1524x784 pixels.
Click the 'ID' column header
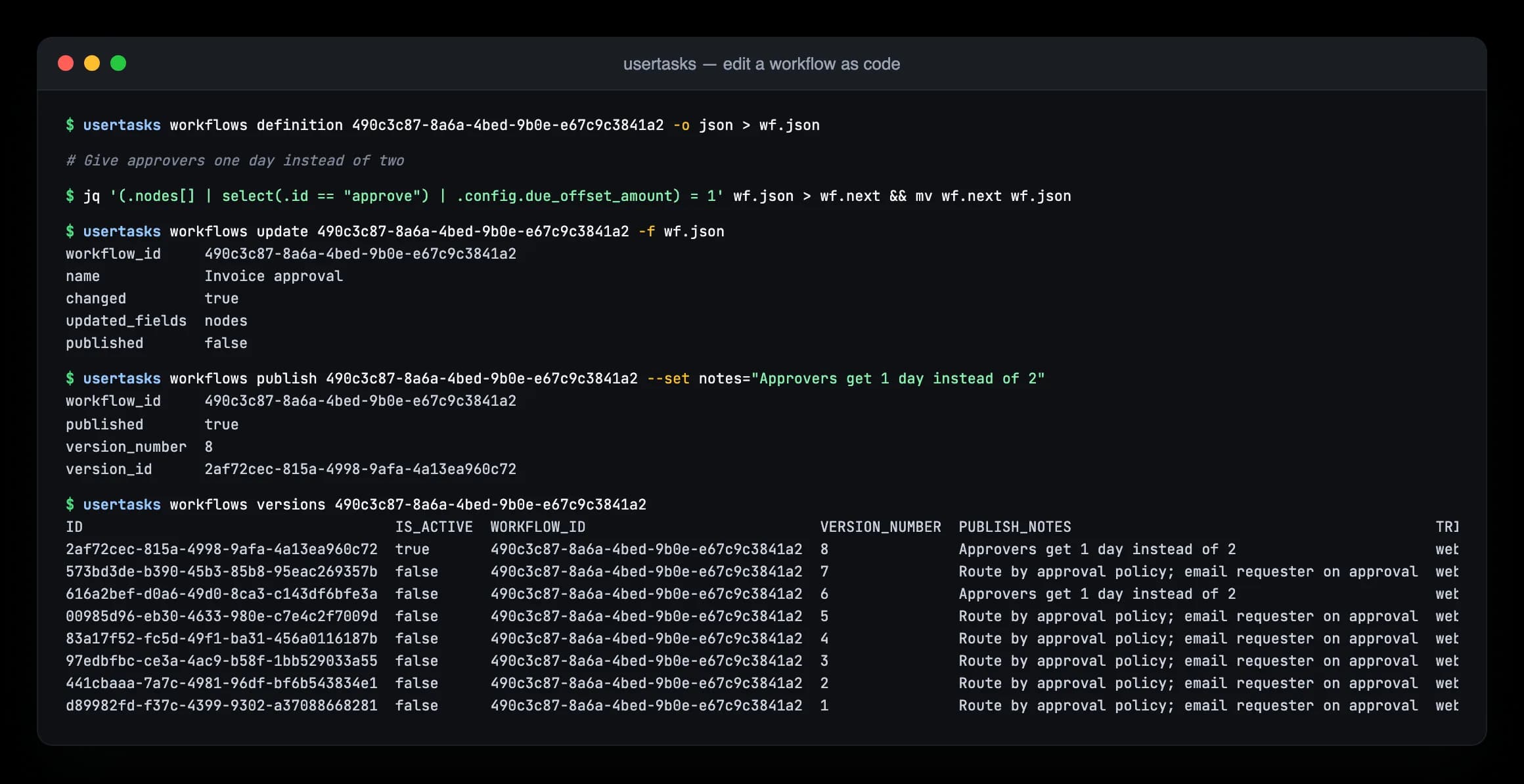coord(74,527)
